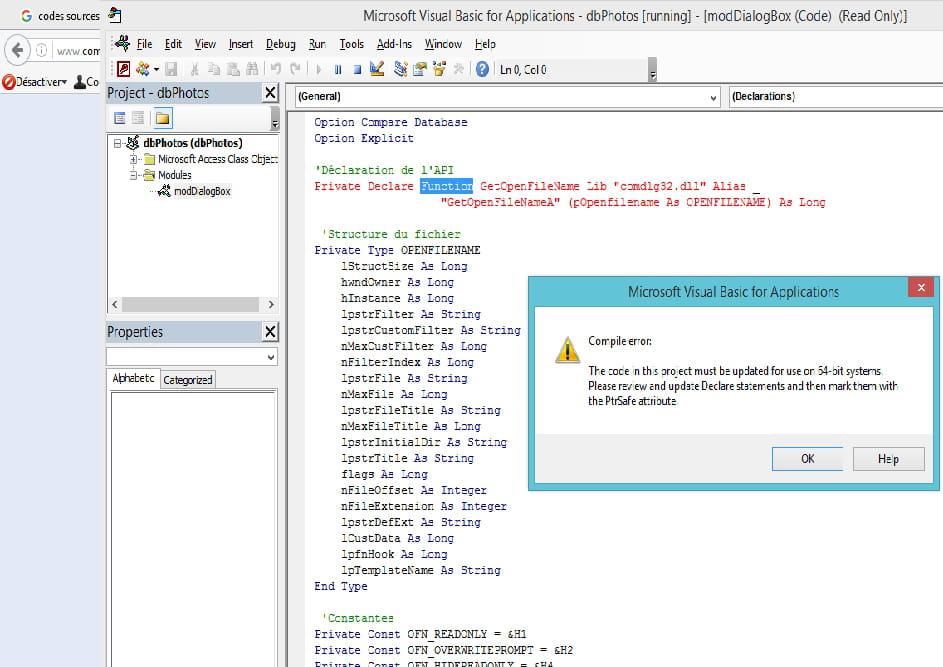943x667 pixels.
Task: Expand Microsoft Access Class Objects folder
Action: point(134,159)
